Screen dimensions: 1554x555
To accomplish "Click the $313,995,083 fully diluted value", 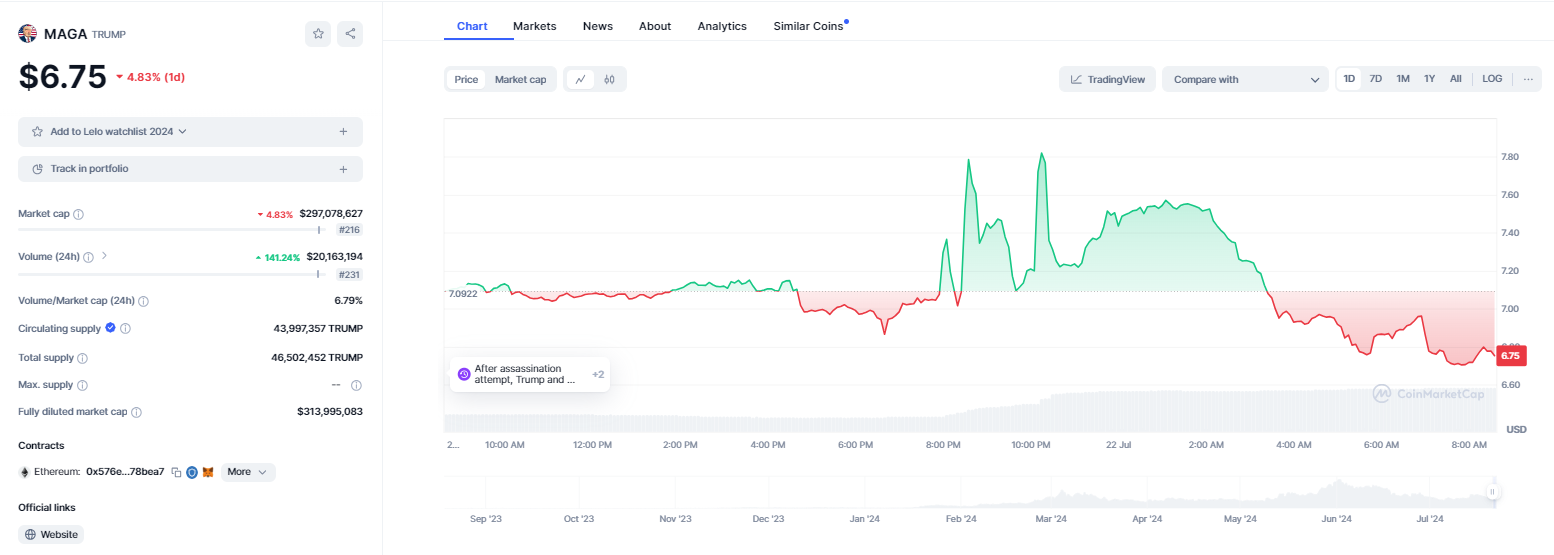I will click(330, 412).
